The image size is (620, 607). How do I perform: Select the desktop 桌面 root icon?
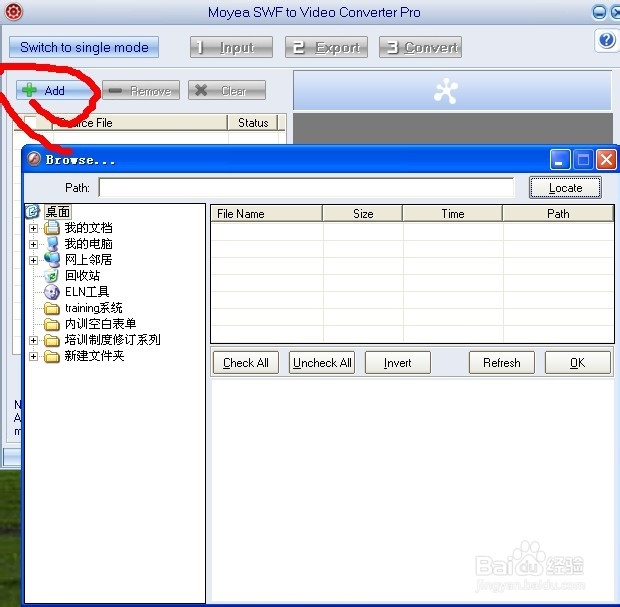32,212
